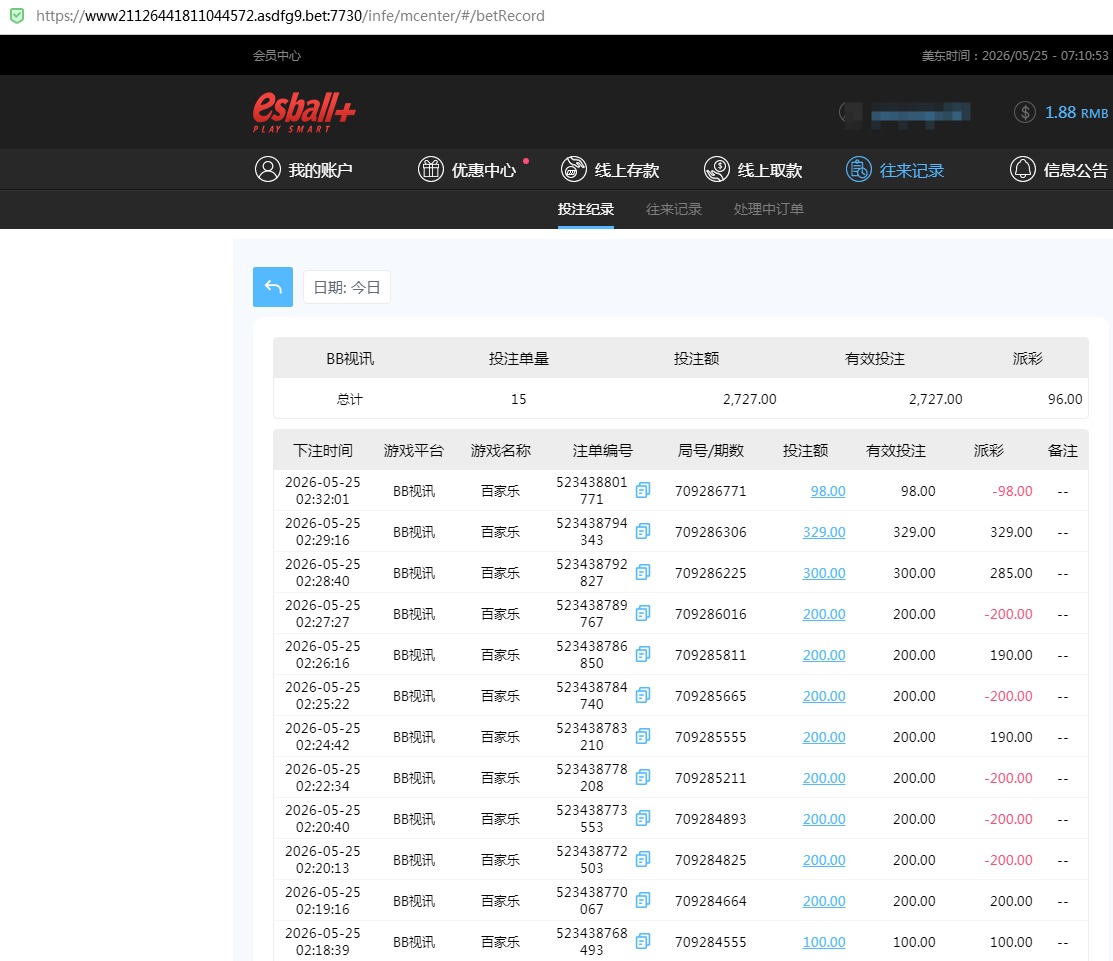The height and width of the screenshot is (961, 1113).
Task: Open 信息公告 bell icon
Action: click(1023, 170)
